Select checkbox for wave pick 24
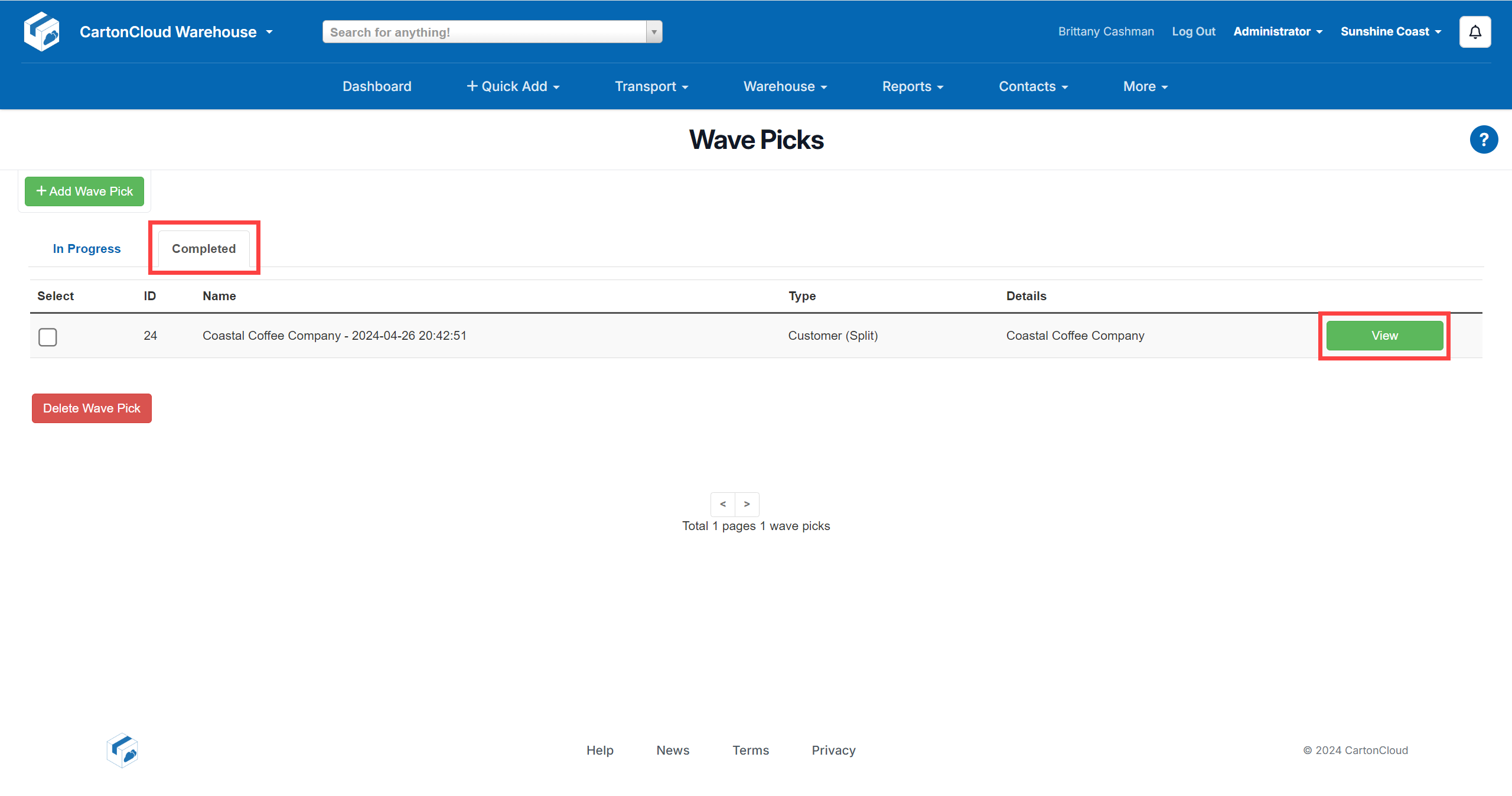Image resolution: width=1512 pixels, height=796 pixels. (x=48, y=337)
